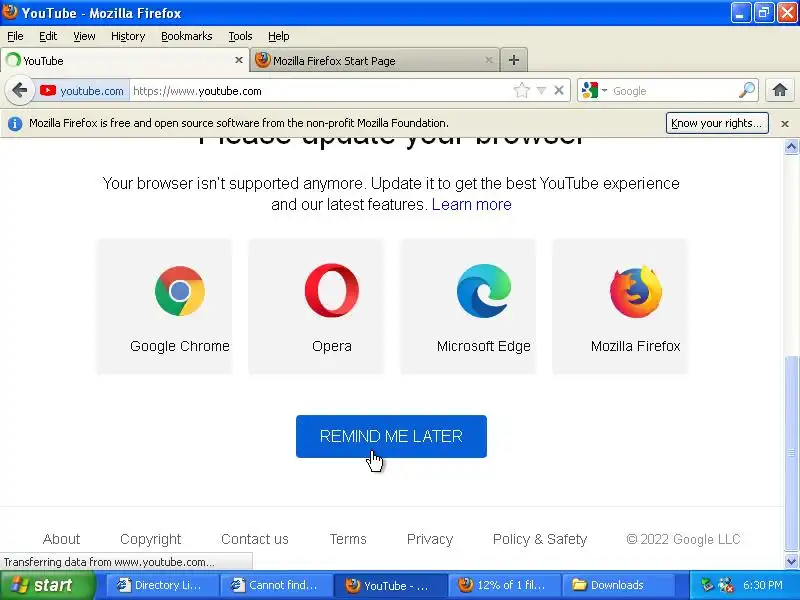Switch to Mozilla Firefox Start Page tab
800x600 pixels.
(x=374, y=60)
